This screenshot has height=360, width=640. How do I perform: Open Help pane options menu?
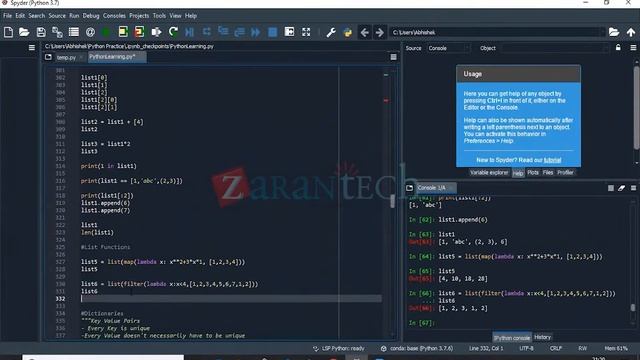click(x=633, y=48)
